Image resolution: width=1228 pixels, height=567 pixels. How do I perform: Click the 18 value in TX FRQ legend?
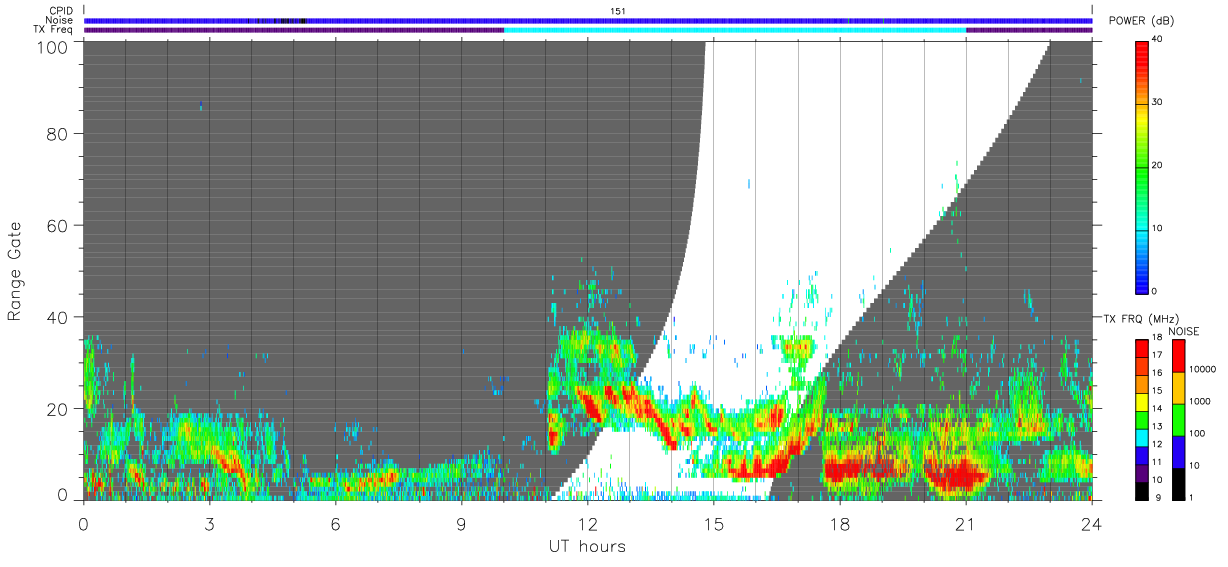coord(1158,339)
